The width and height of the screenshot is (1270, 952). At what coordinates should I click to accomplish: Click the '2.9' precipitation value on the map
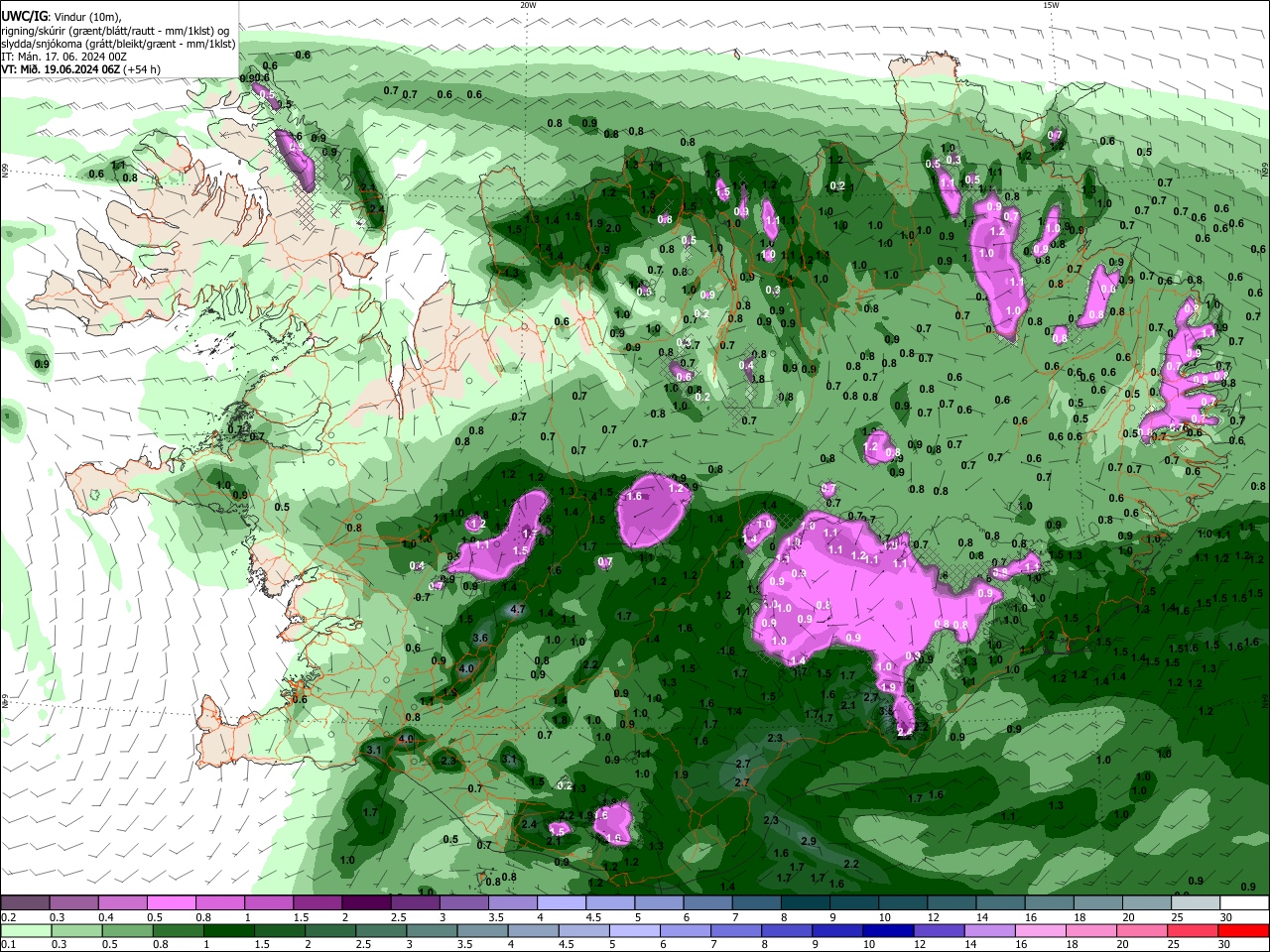[x=808, y=841]
